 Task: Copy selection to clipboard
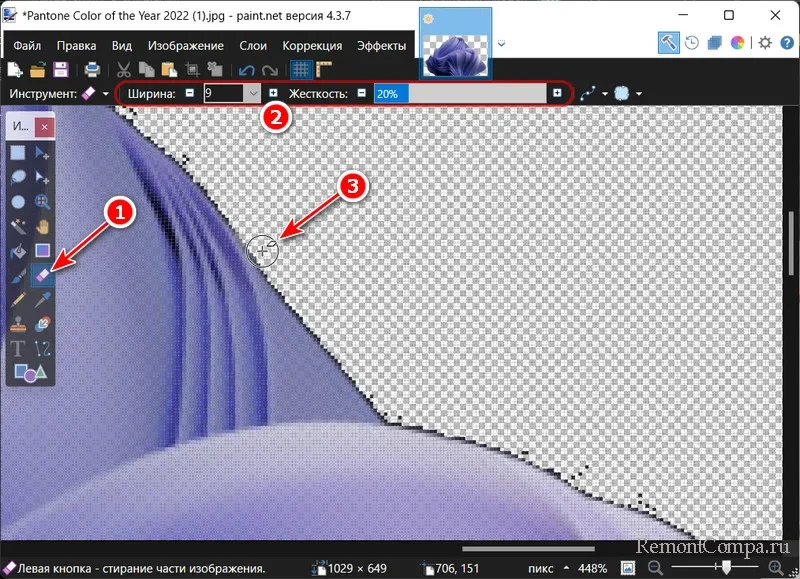(x=146, y=69)
